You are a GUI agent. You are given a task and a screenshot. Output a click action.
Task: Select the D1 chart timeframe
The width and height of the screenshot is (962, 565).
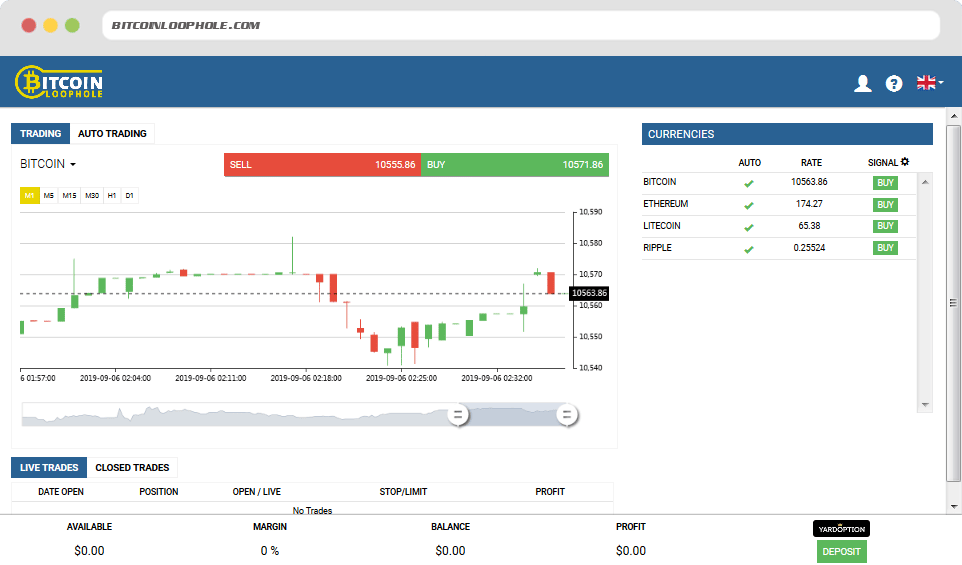(129, 196)
